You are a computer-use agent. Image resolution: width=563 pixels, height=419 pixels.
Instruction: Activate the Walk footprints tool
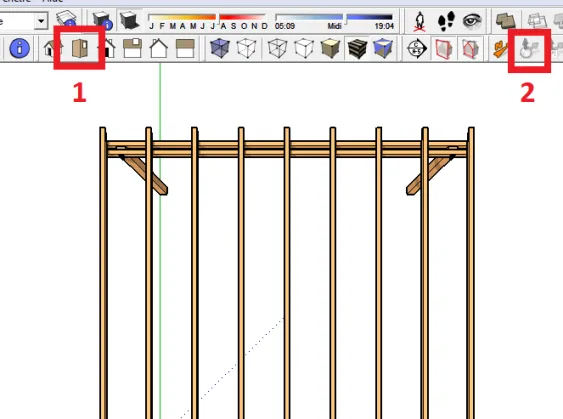coord(447,20)
